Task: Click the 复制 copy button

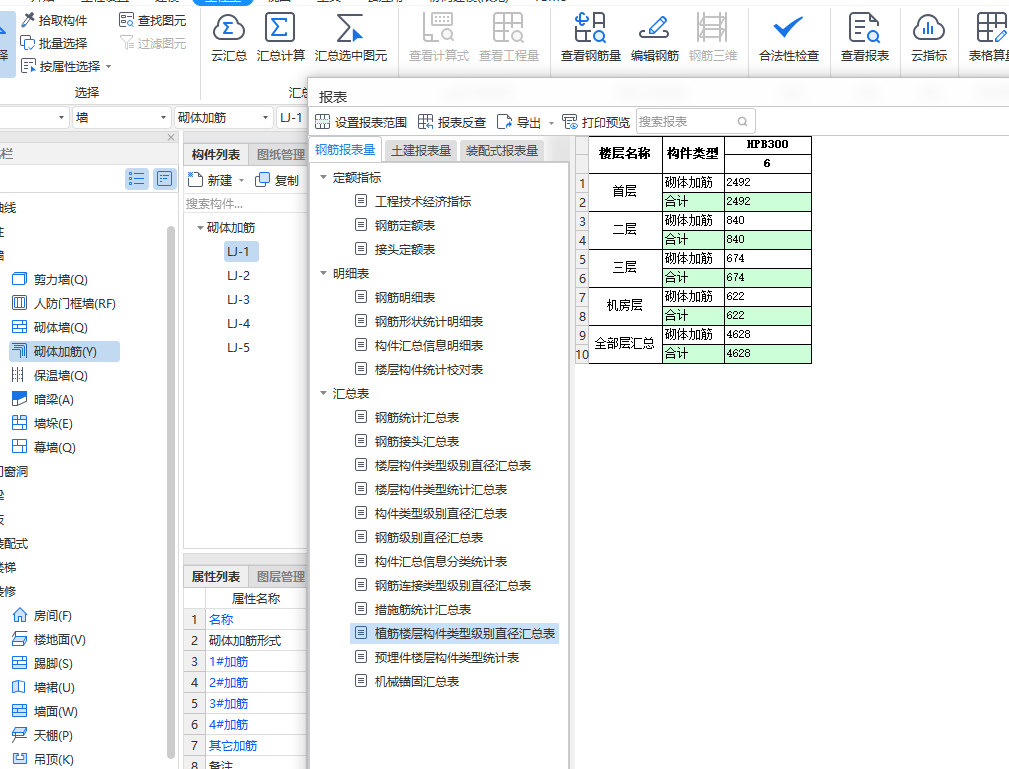Action: coord(277,180)
